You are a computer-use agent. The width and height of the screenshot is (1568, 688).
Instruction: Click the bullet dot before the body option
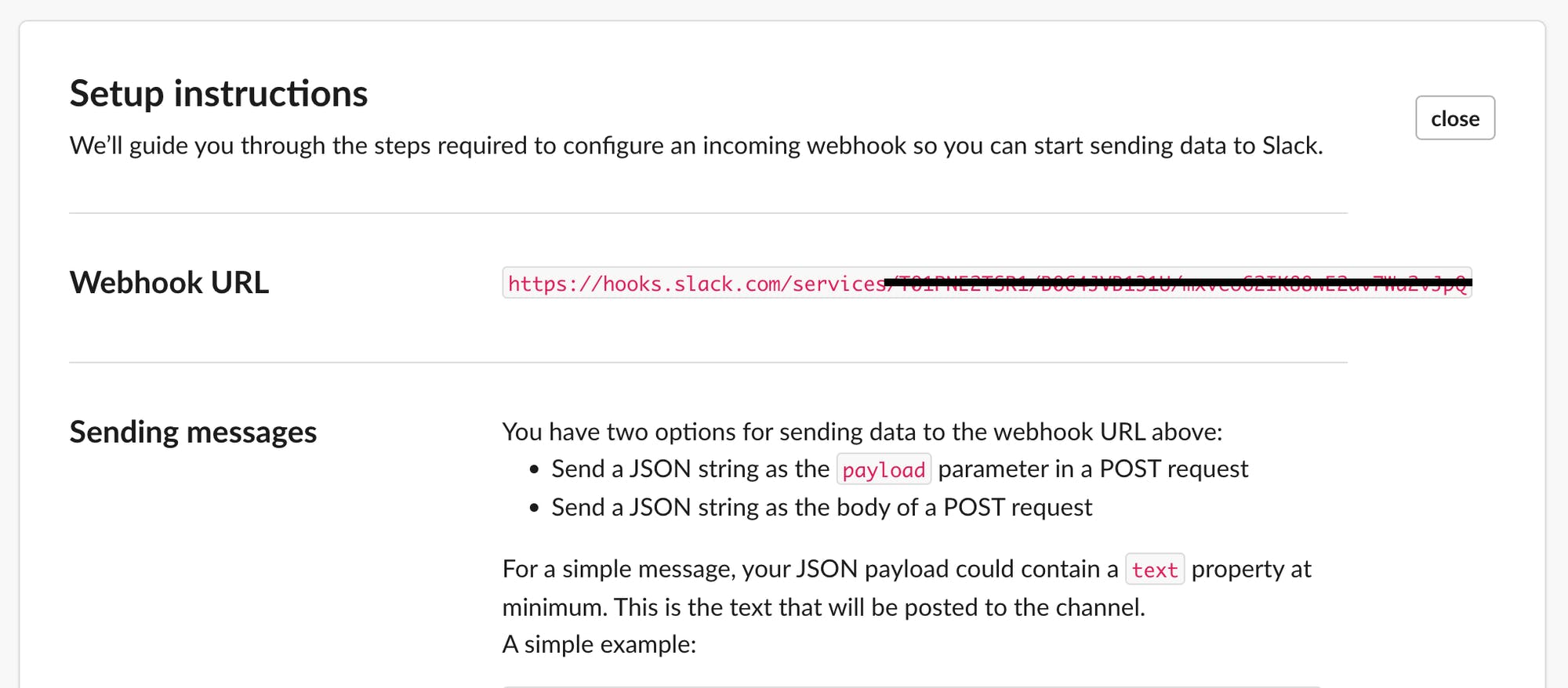coord(535,509)
